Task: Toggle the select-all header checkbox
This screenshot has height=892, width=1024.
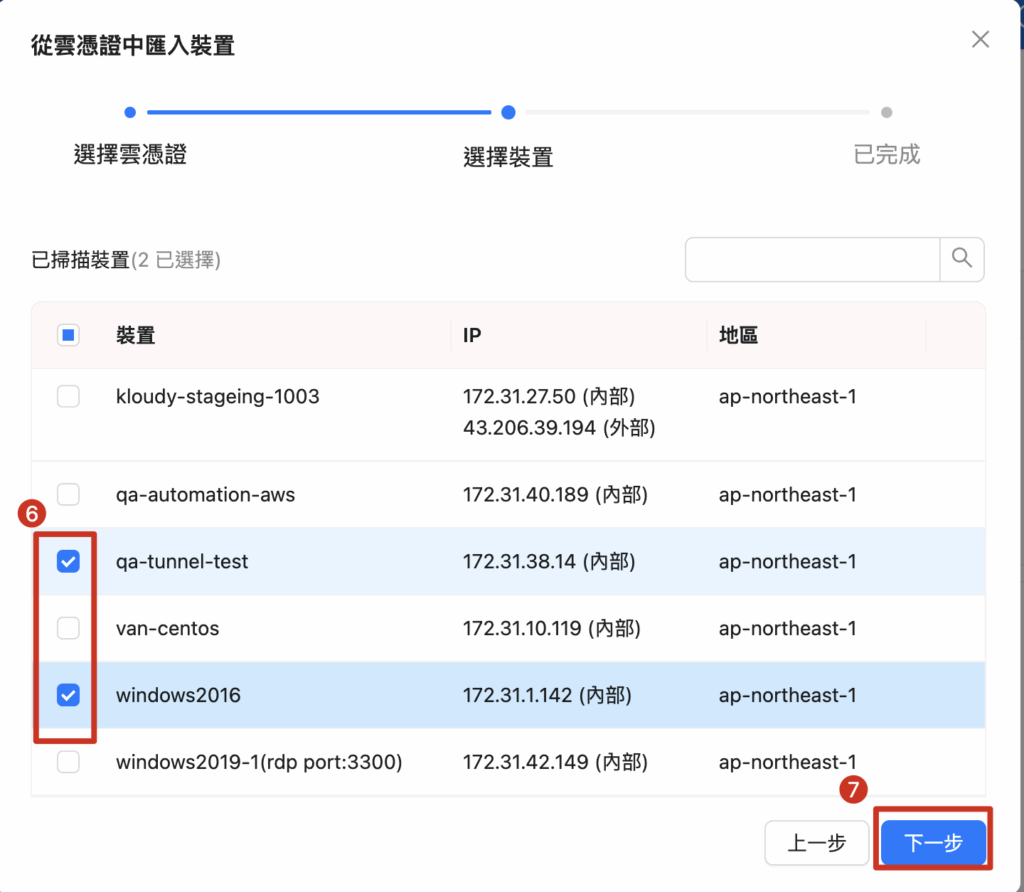Action: click(68, 336)
